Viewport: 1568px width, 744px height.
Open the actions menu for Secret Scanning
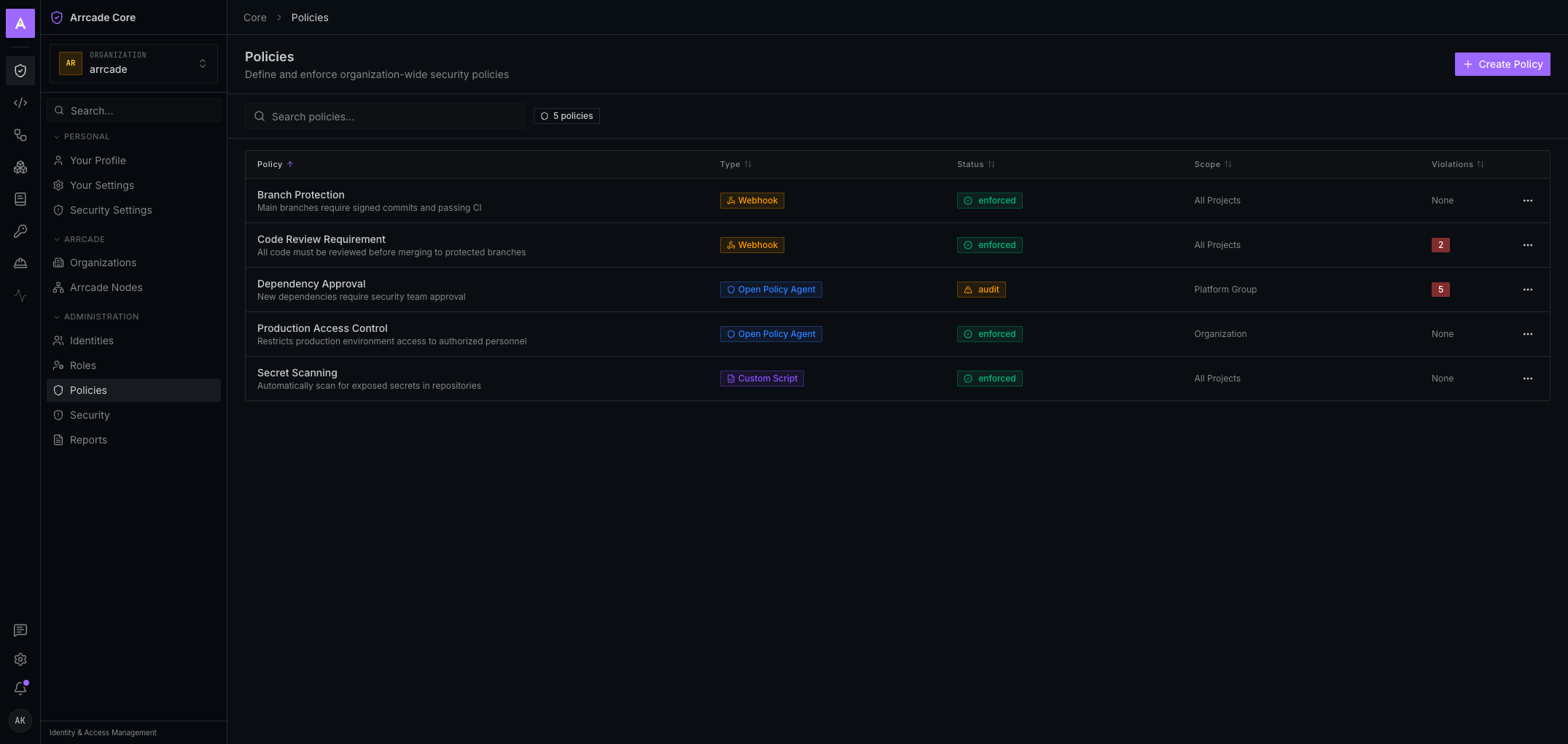coord(1528,379)
